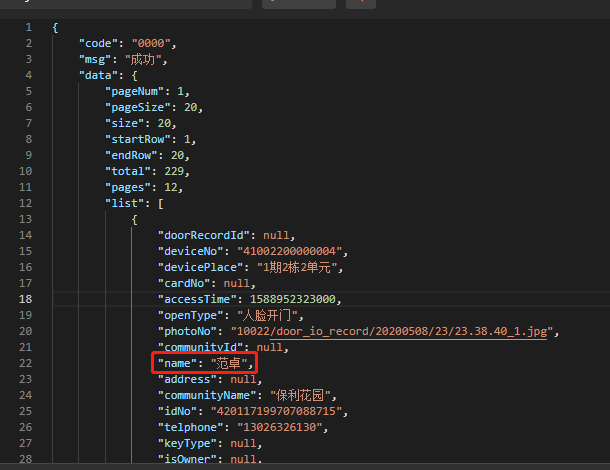Click the "idNo" key
610x470 pixels.
(177, 411)
